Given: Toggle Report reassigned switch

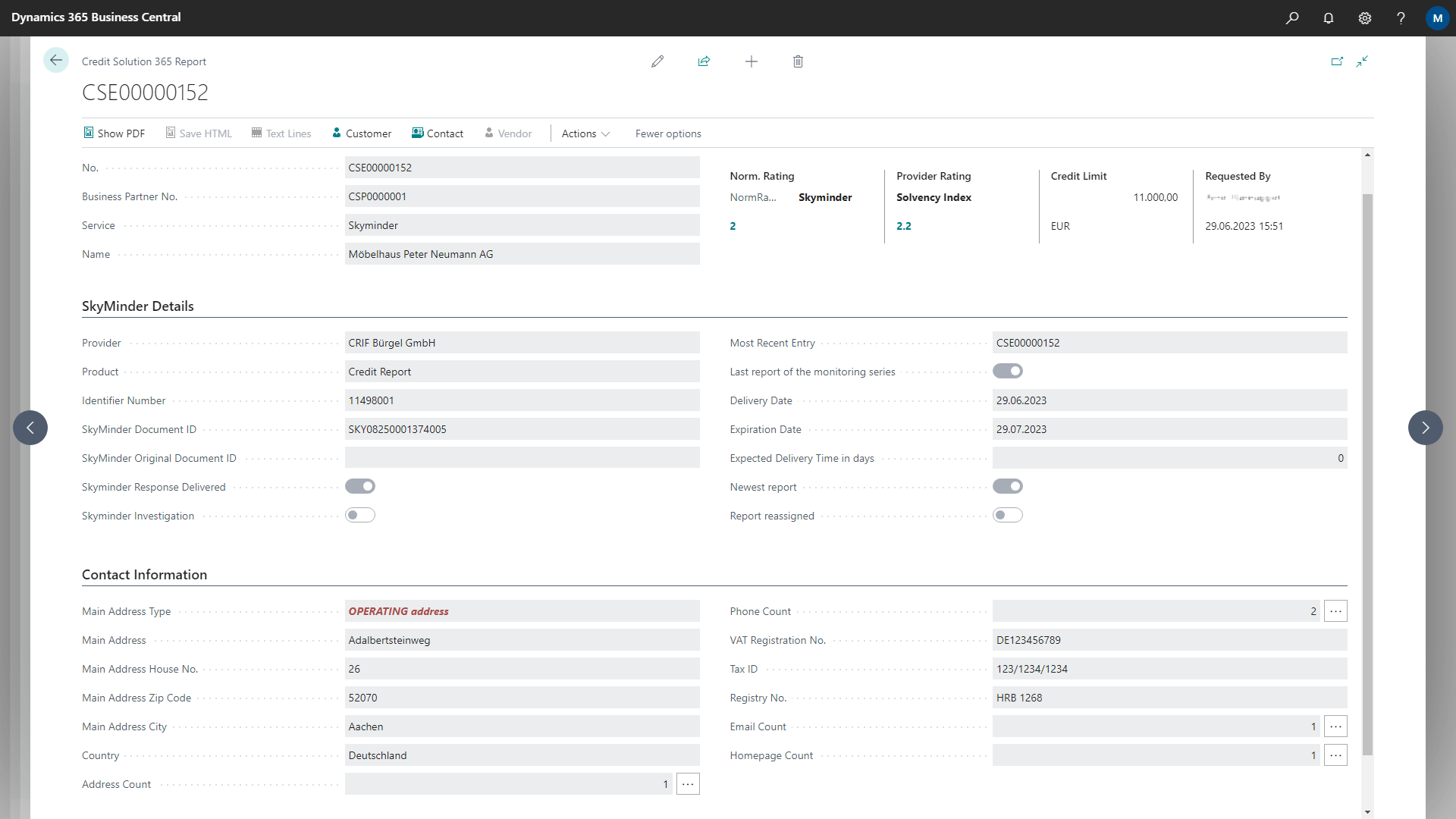Looking at the screenshot, I should 1008,516.
